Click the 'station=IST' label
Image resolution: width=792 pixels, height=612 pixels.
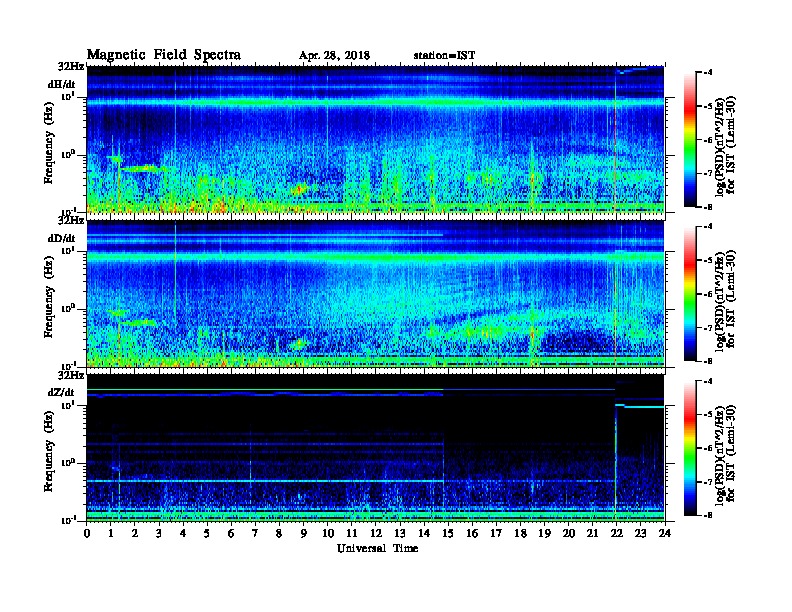coord(444,56)
